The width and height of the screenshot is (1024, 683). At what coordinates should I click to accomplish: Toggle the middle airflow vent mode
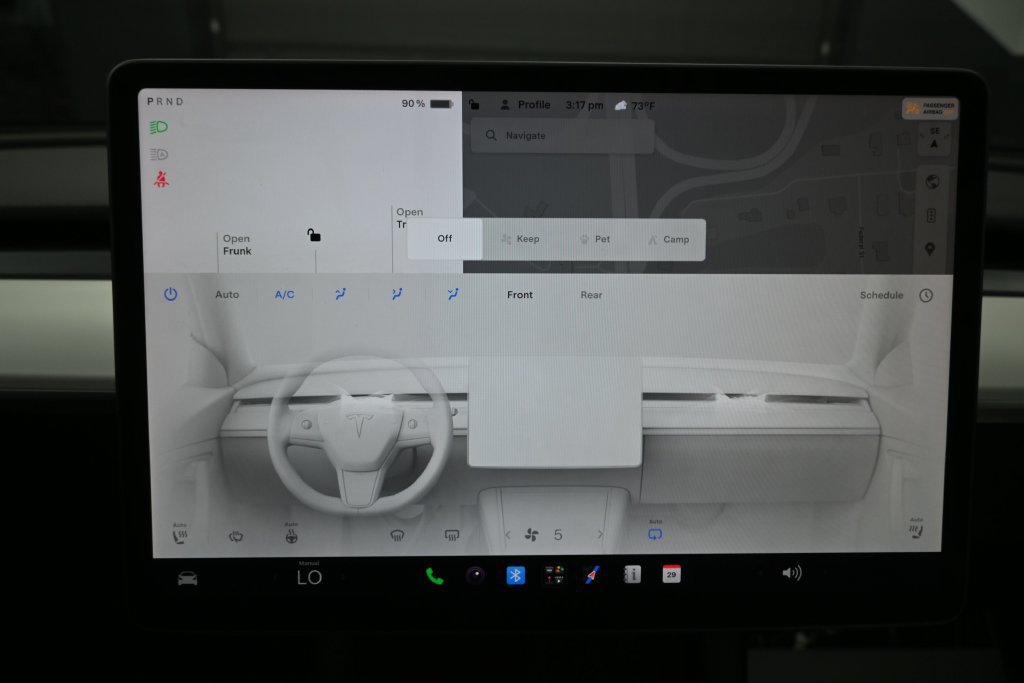pyautogui.click(x=397, y=294)
